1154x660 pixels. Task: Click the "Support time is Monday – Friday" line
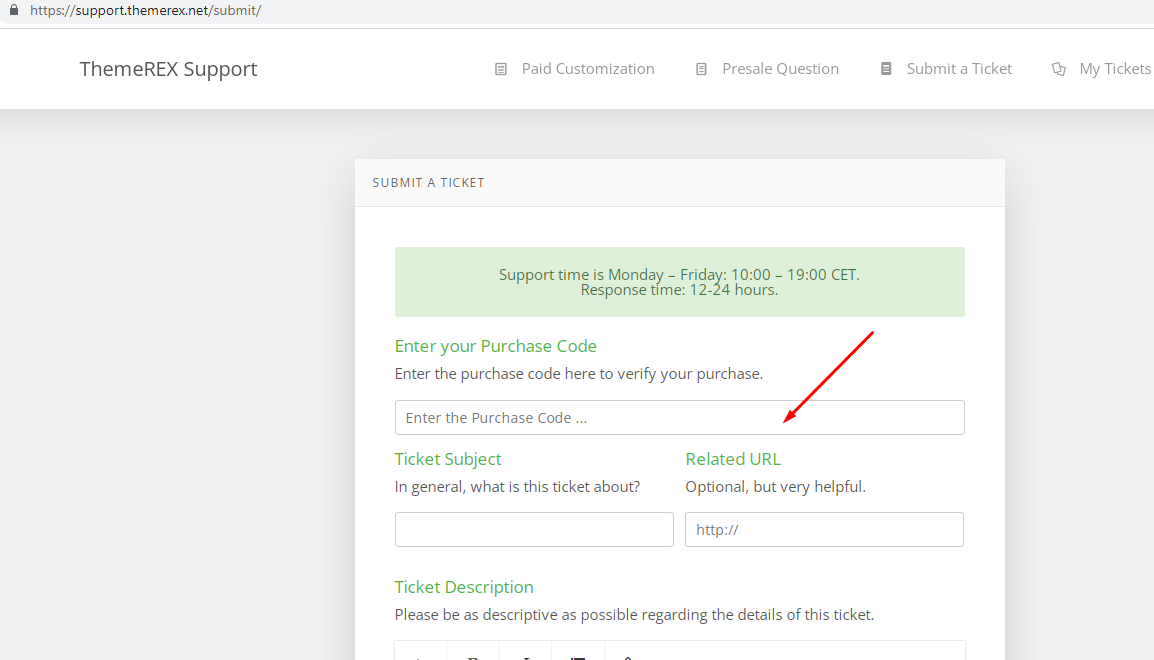679,274
